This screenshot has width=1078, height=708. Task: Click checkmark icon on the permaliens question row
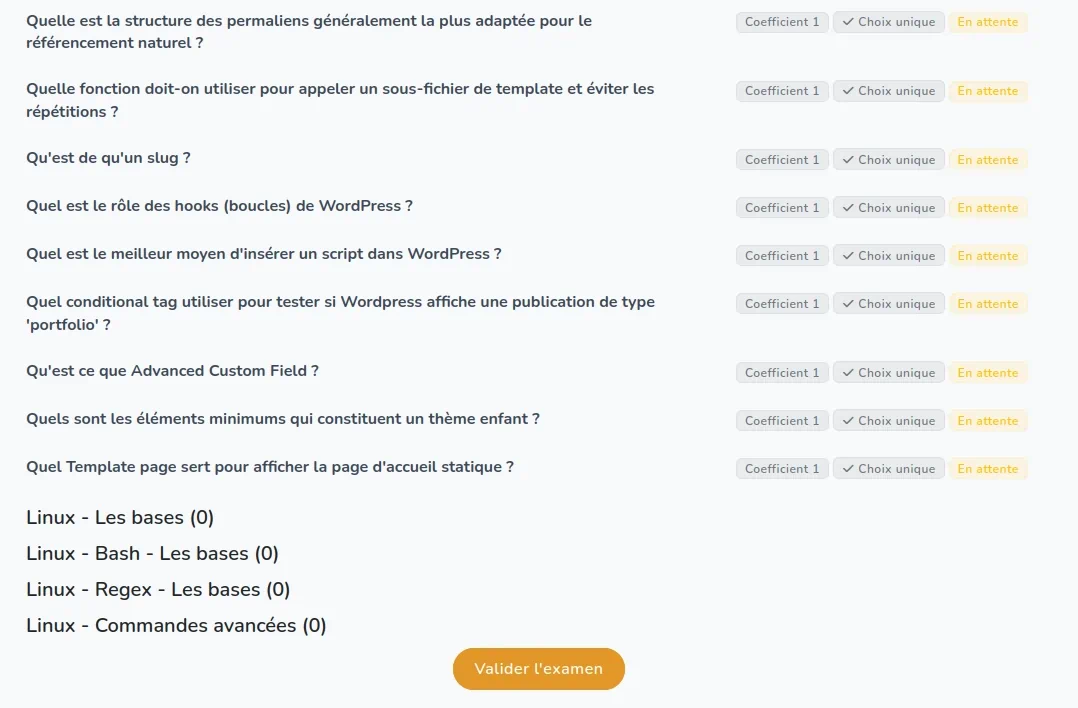pyautogui.click(x=848, y=22)
